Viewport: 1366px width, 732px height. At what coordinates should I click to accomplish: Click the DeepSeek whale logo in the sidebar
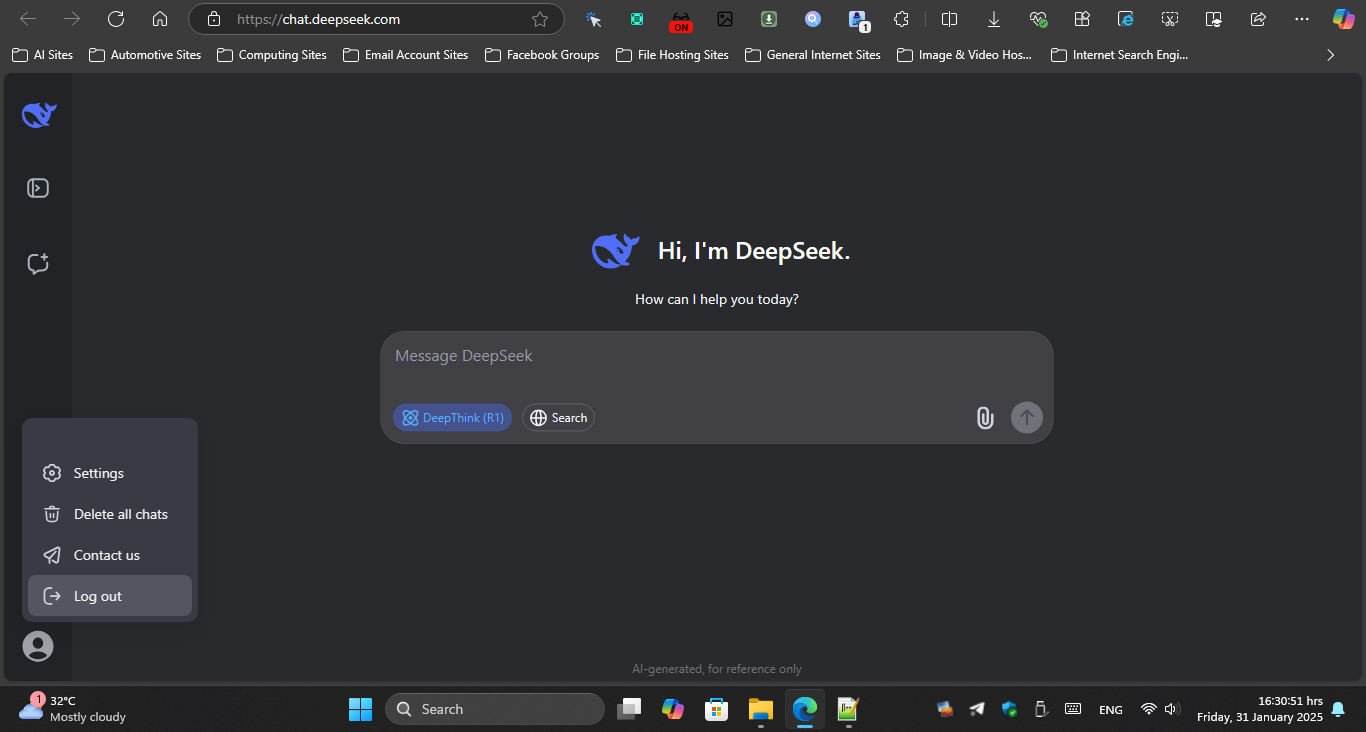tap(39, 115)
